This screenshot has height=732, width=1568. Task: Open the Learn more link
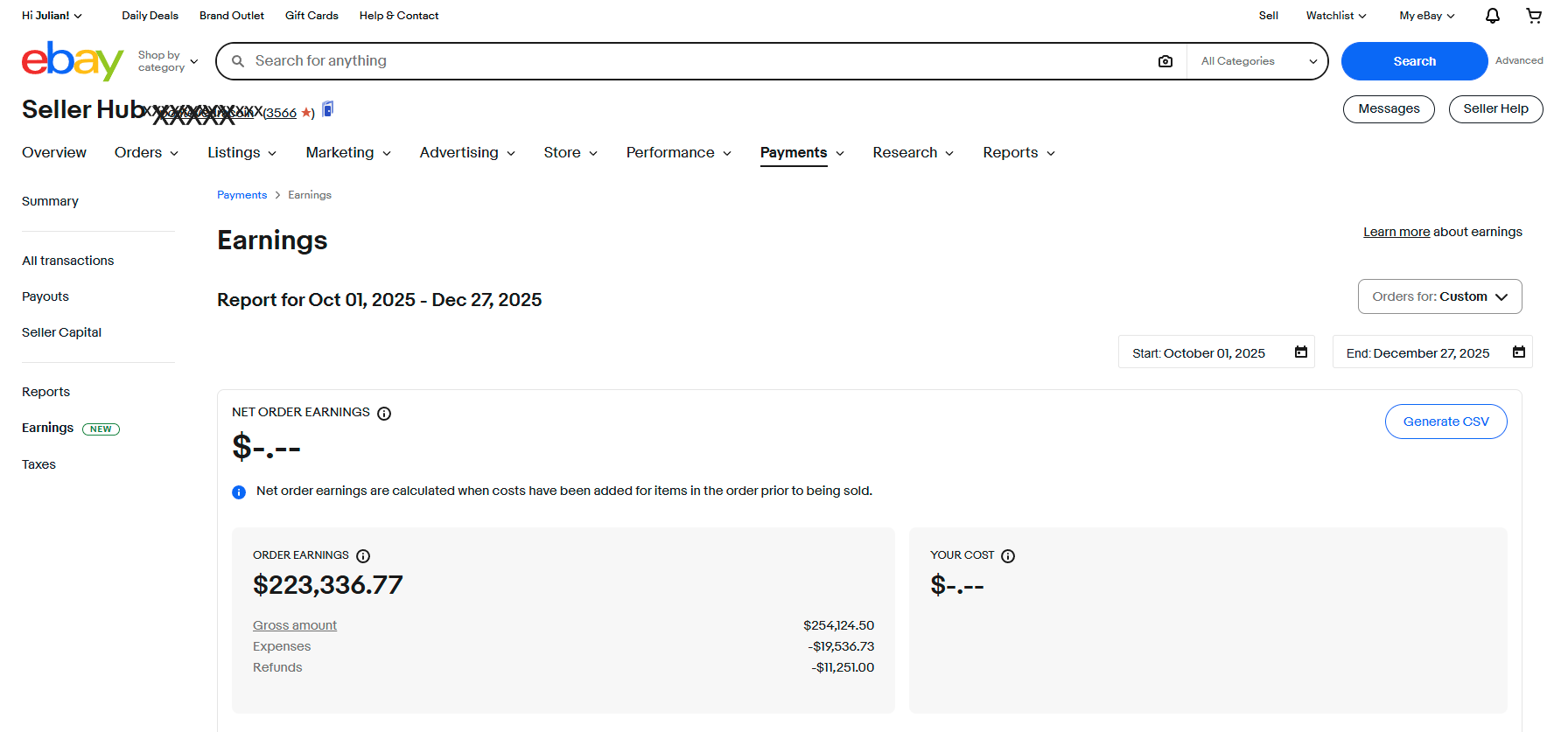tap(1396, 232)
